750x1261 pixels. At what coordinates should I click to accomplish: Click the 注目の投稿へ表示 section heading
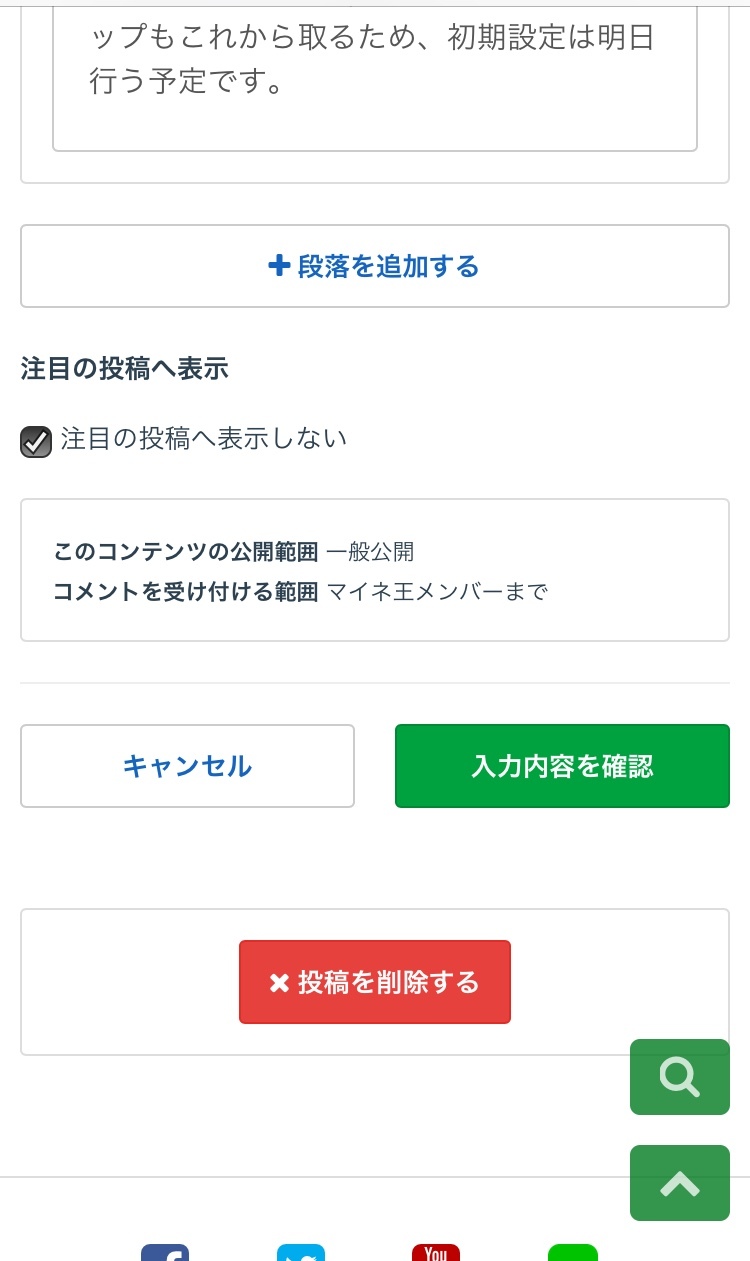click(125, 369)
